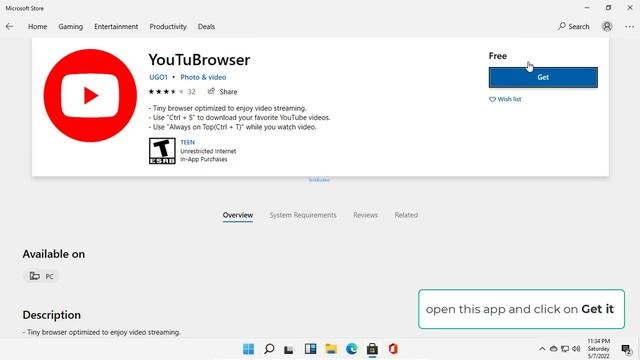The height and width of the screenshot is (360, 640).
Task: Open Task View on the taskbar
Action: pyautogui.click(x=289, y=349)
